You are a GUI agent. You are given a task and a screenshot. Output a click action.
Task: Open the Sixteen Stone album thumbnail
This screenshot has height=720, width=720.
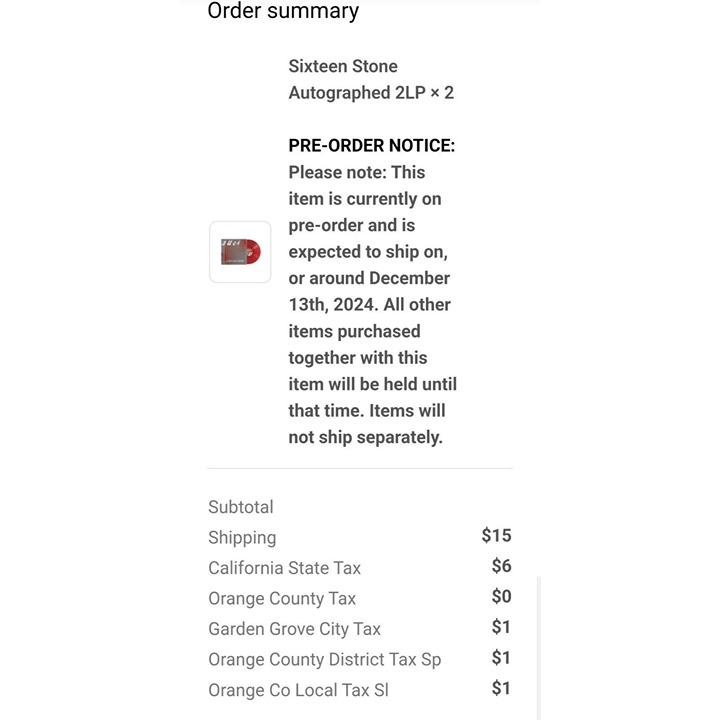240,252
